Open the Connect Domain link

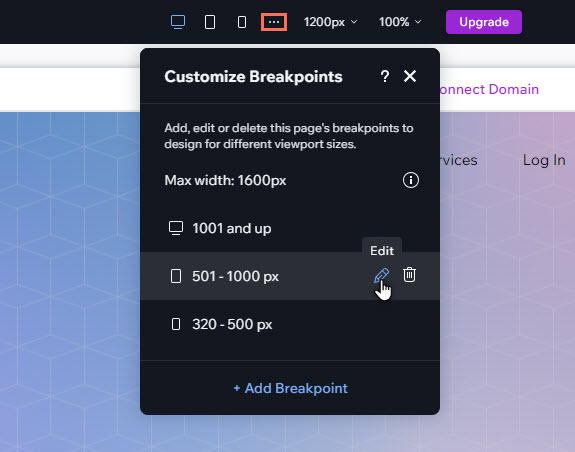pos(489,89)
